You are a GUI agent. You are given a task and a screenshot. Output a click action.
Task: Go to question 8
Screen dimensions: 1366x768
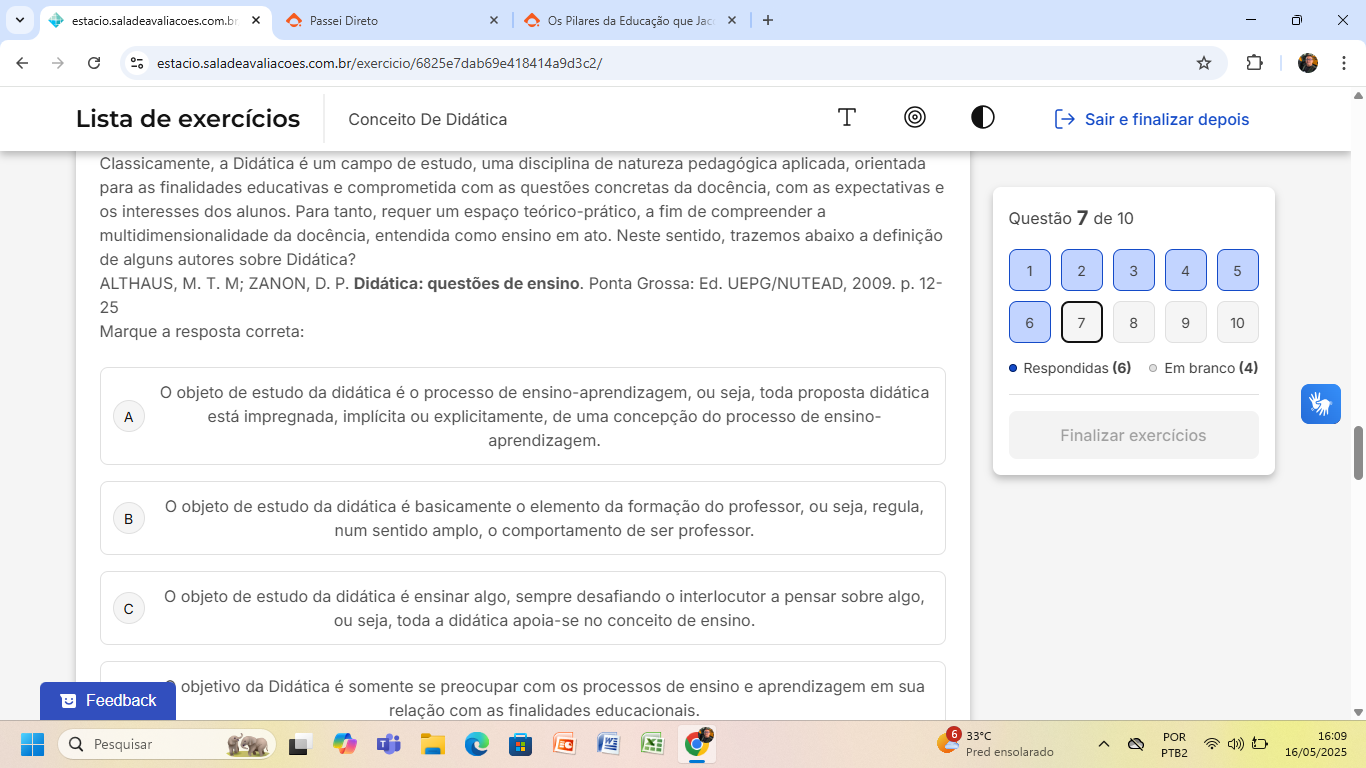coord(1133,322)
